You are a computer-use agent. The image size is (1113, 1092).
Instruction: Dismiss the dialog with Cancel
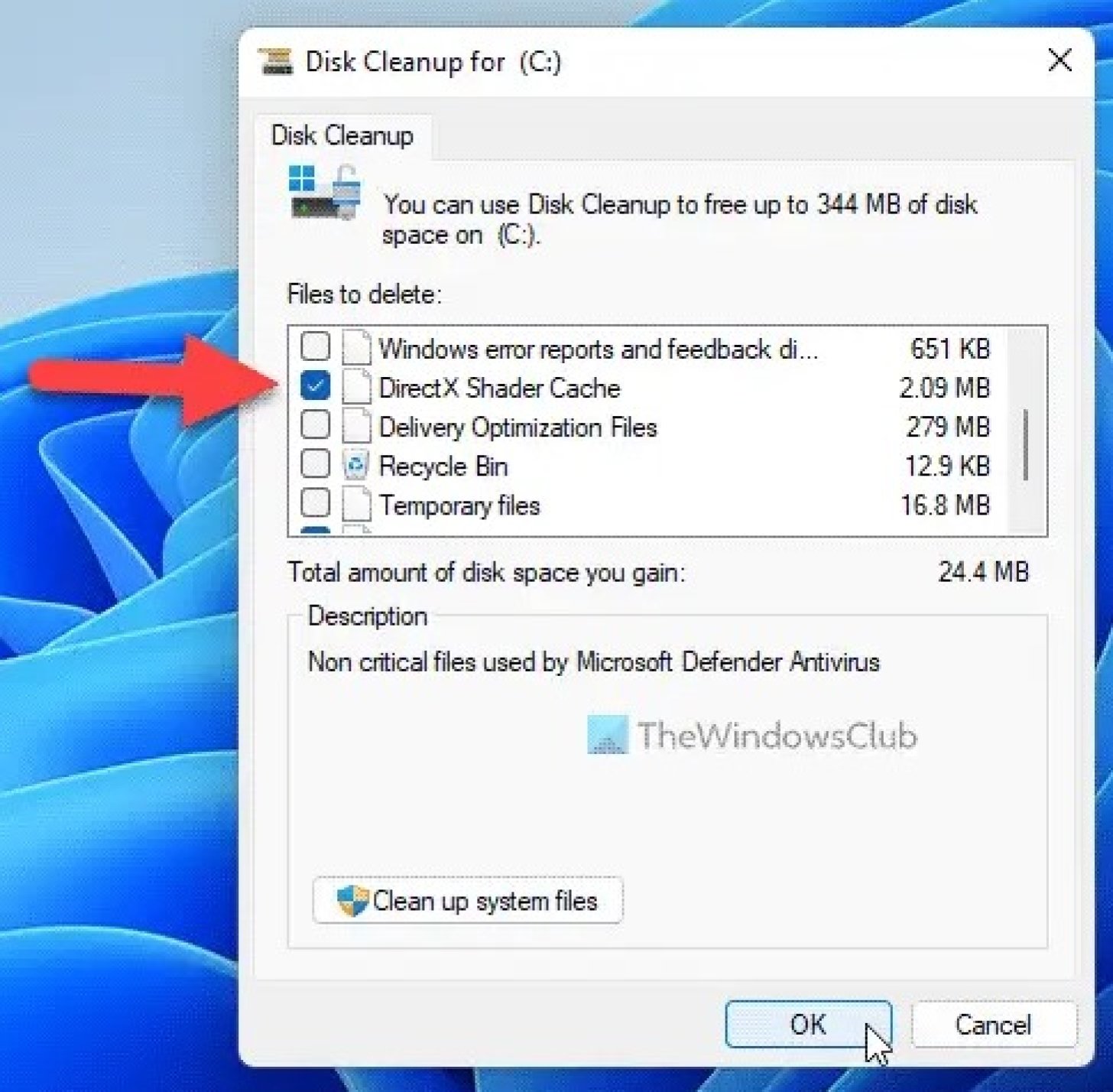(993, 1024)
